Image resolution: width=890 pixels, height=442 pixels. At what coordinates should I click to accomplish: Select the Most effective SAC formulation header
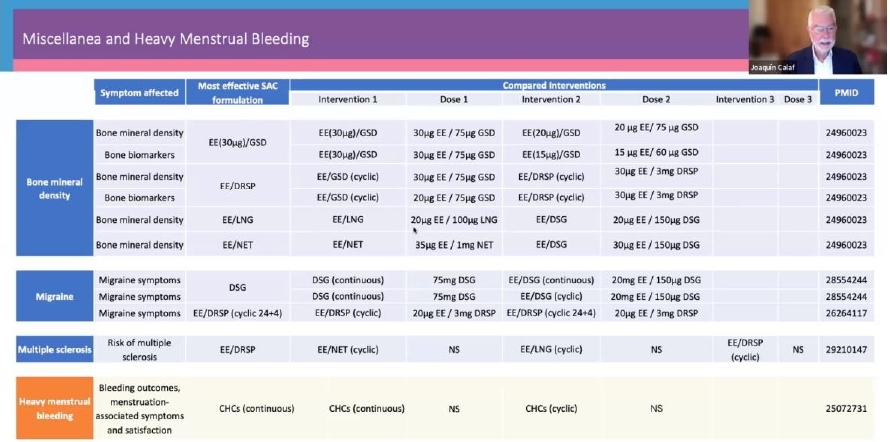pos(237,92)
